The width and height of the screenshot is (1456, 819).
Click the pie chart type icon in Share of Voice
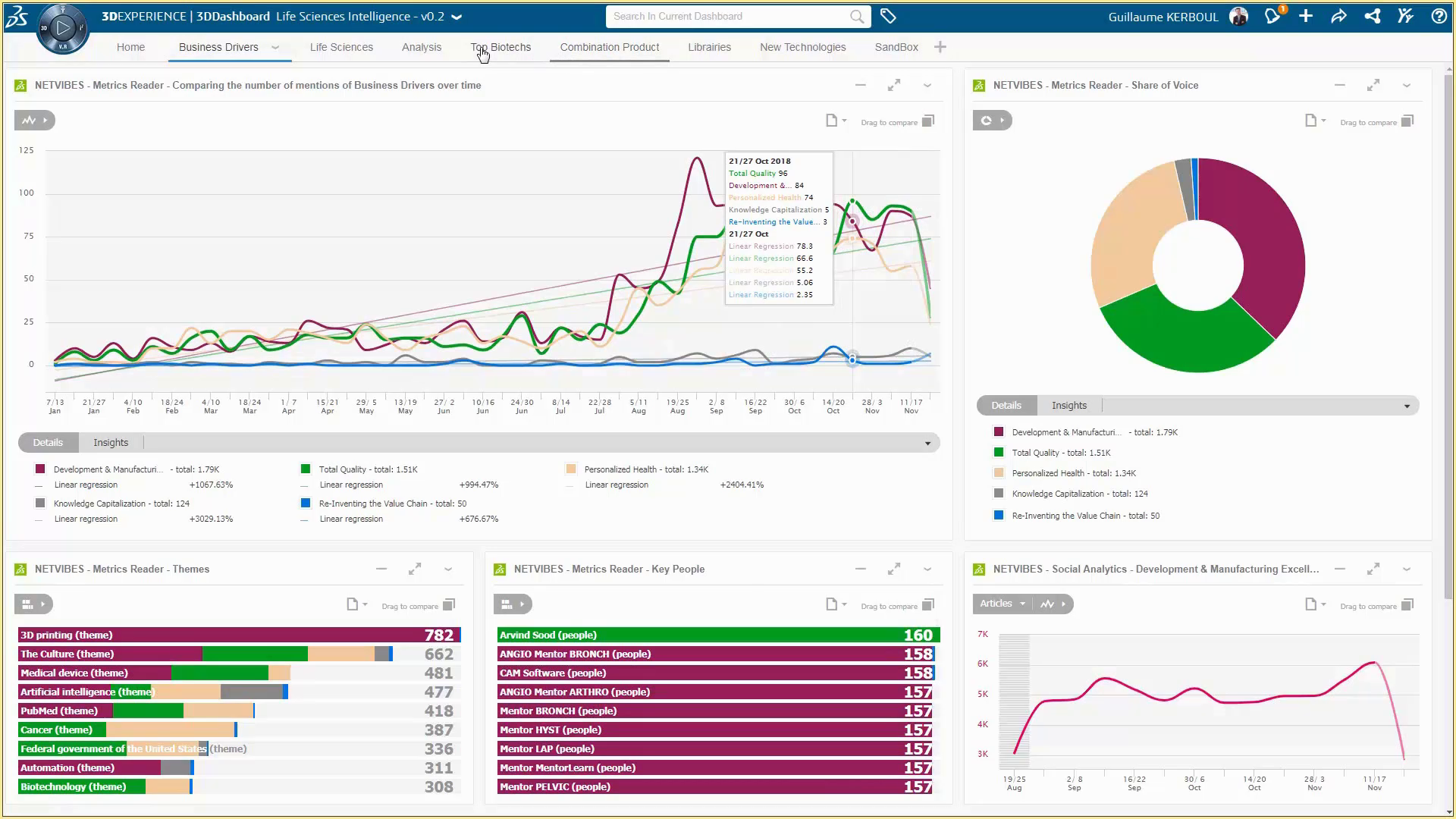point(987,121)
